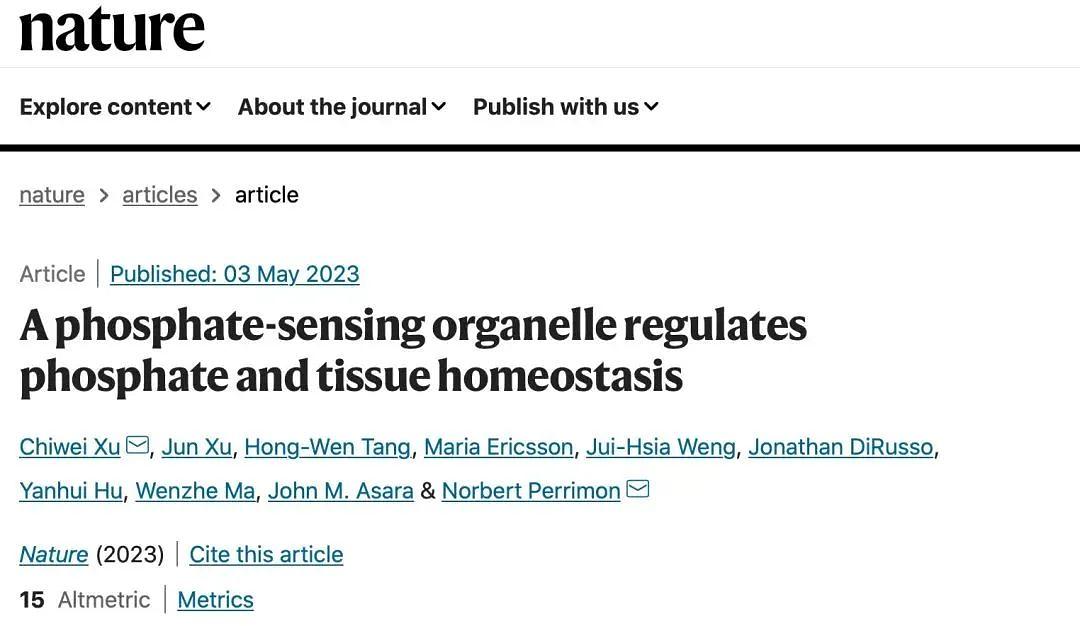1080x626 pixels.
Task: Click the Nature logo
Action: coord(112,30)
